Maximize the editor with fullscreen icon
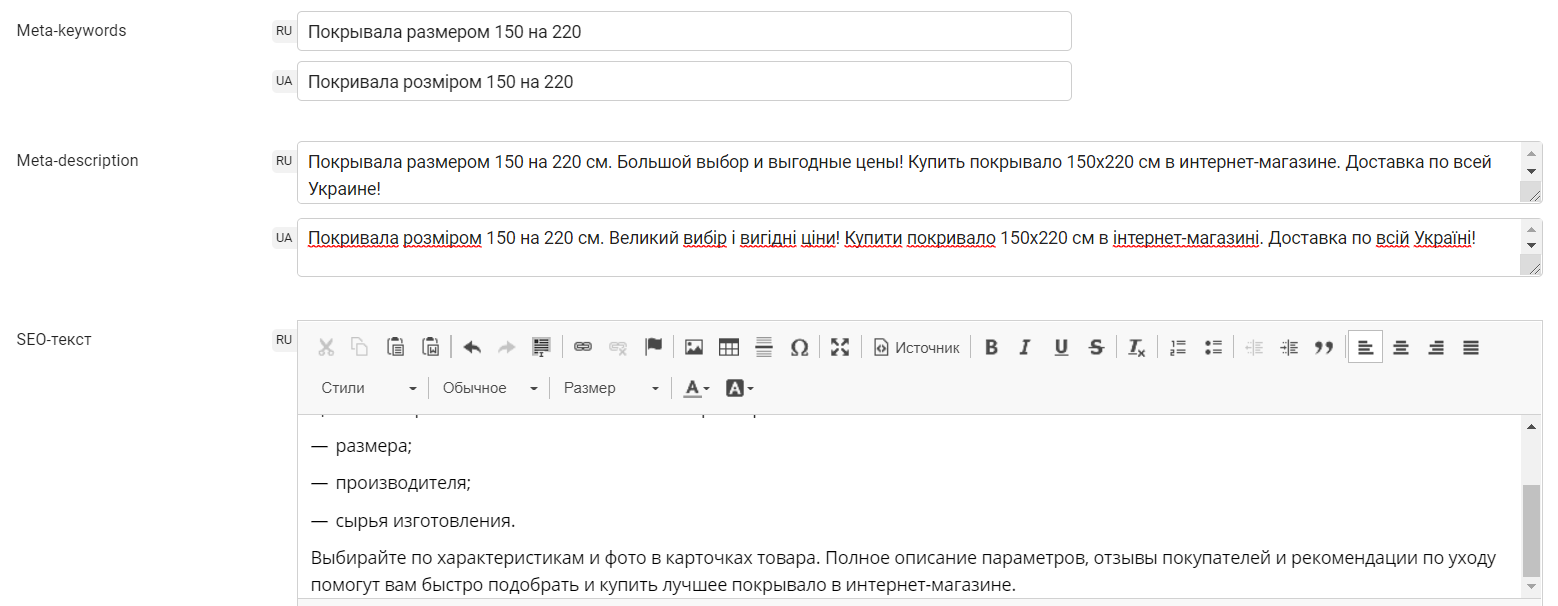 pos(840,348)
